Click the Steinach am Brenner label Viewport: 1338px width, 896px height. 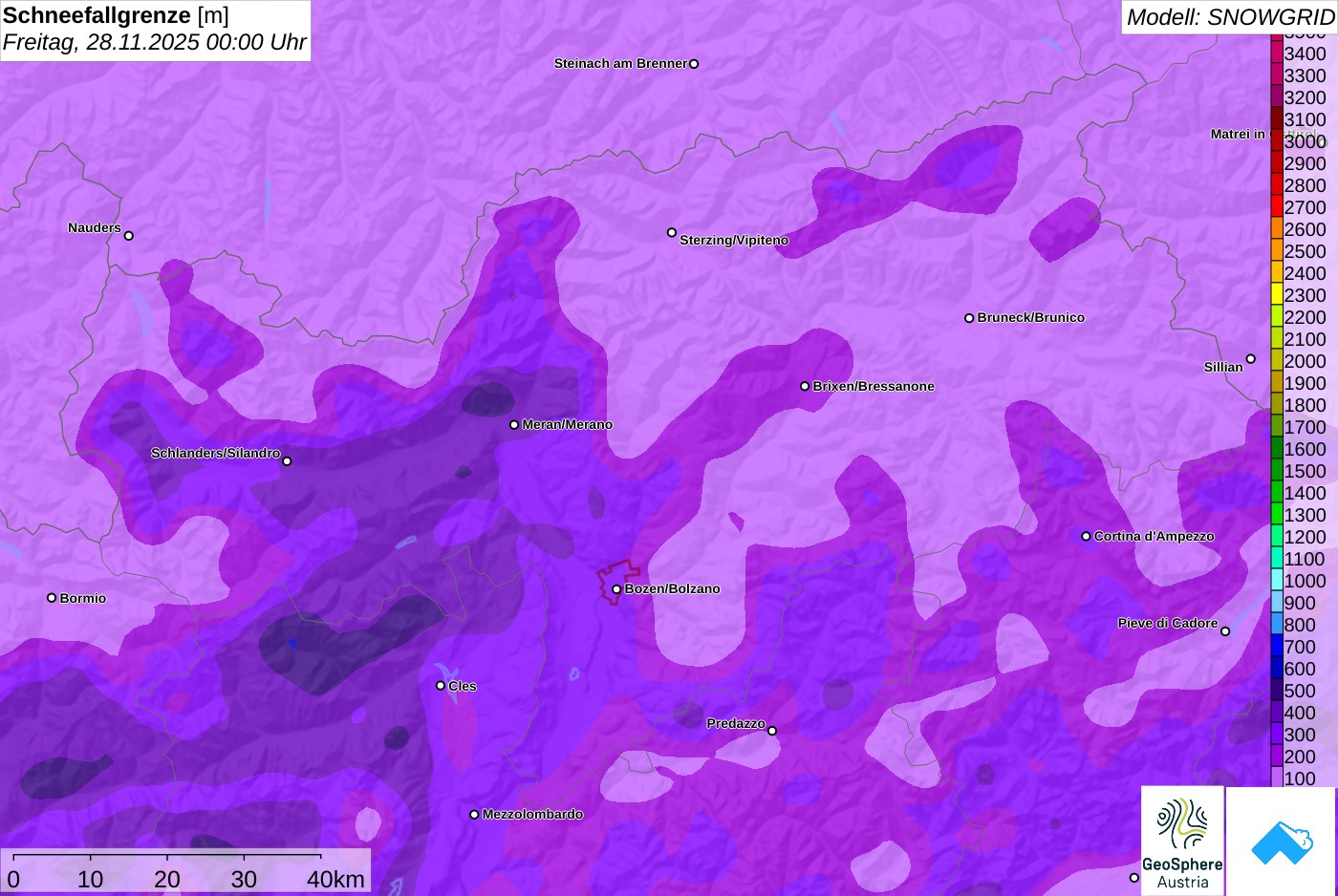pos(620,64)
